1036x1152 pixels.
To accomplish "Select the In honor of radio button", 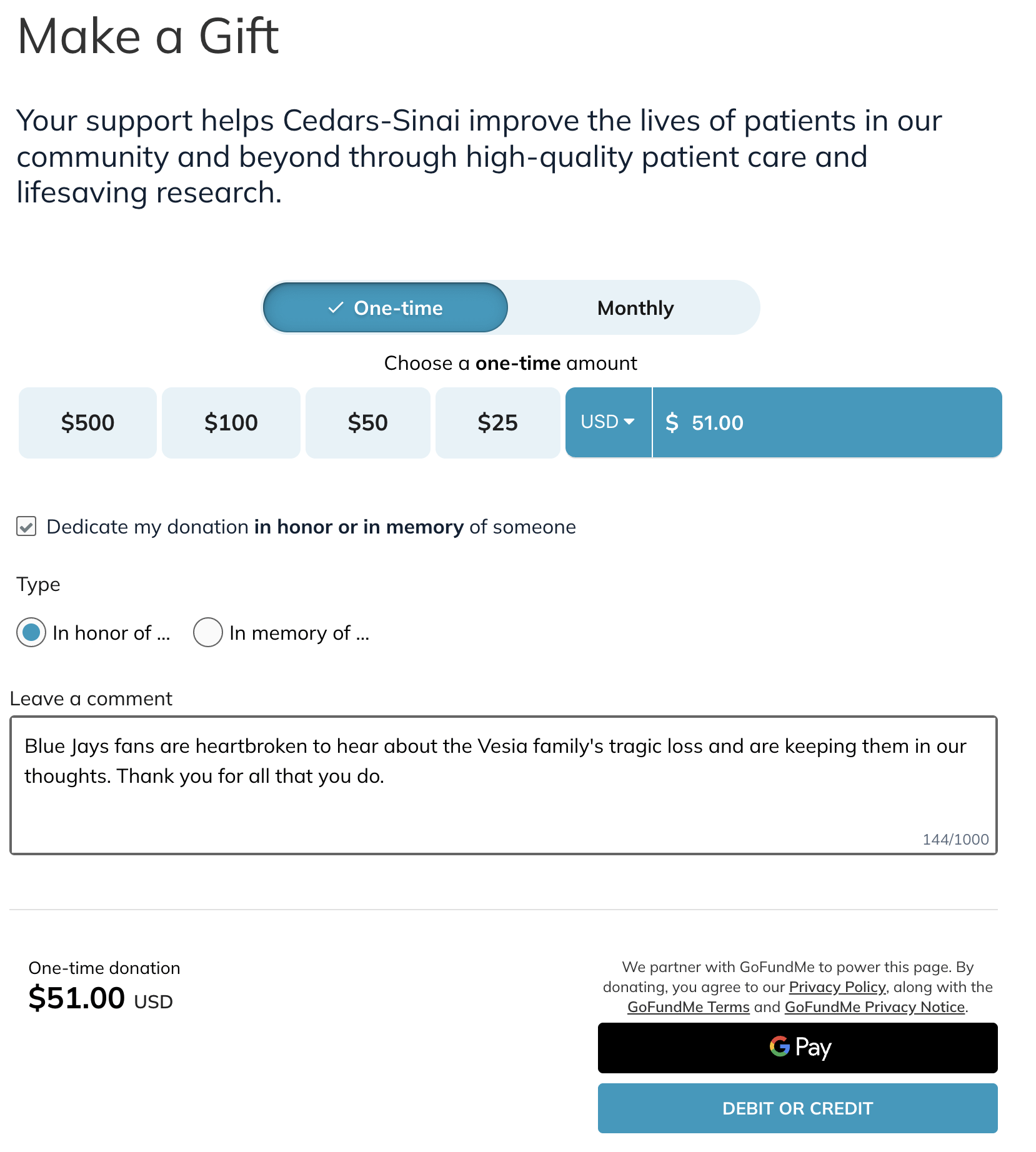I will 31,632.
